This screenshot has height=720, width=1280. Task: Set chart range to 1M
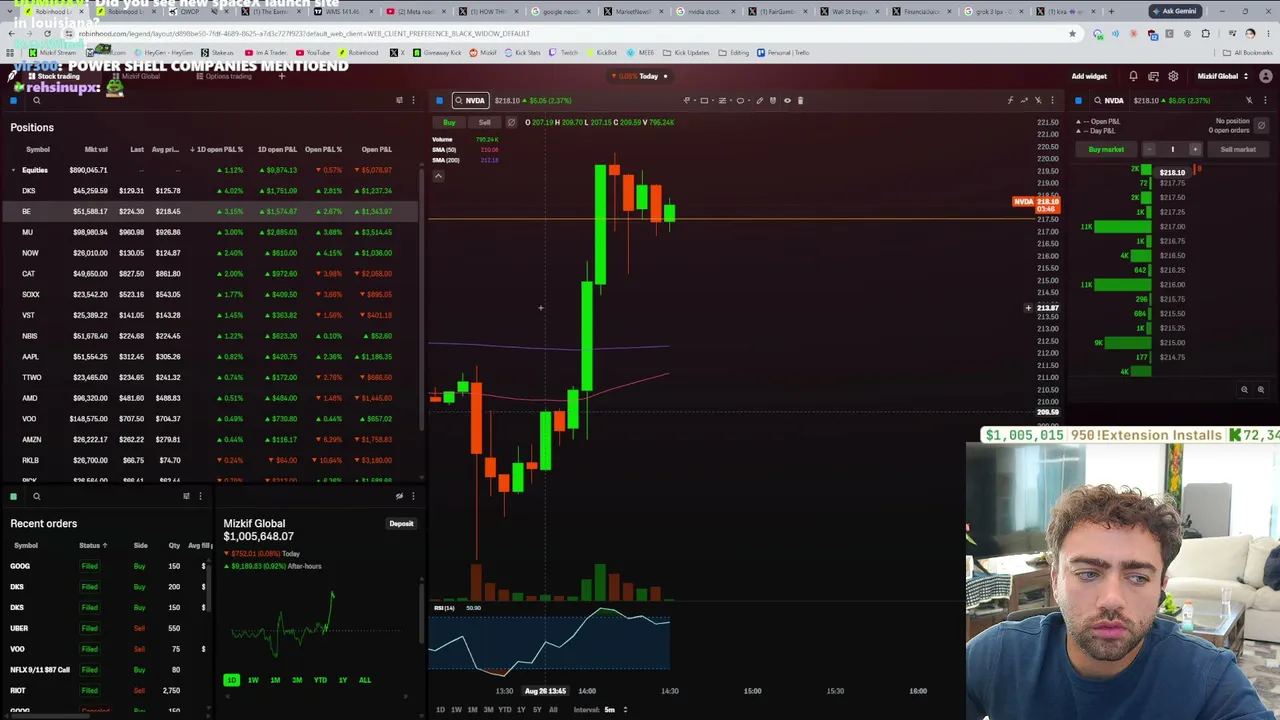pos(472,710)
